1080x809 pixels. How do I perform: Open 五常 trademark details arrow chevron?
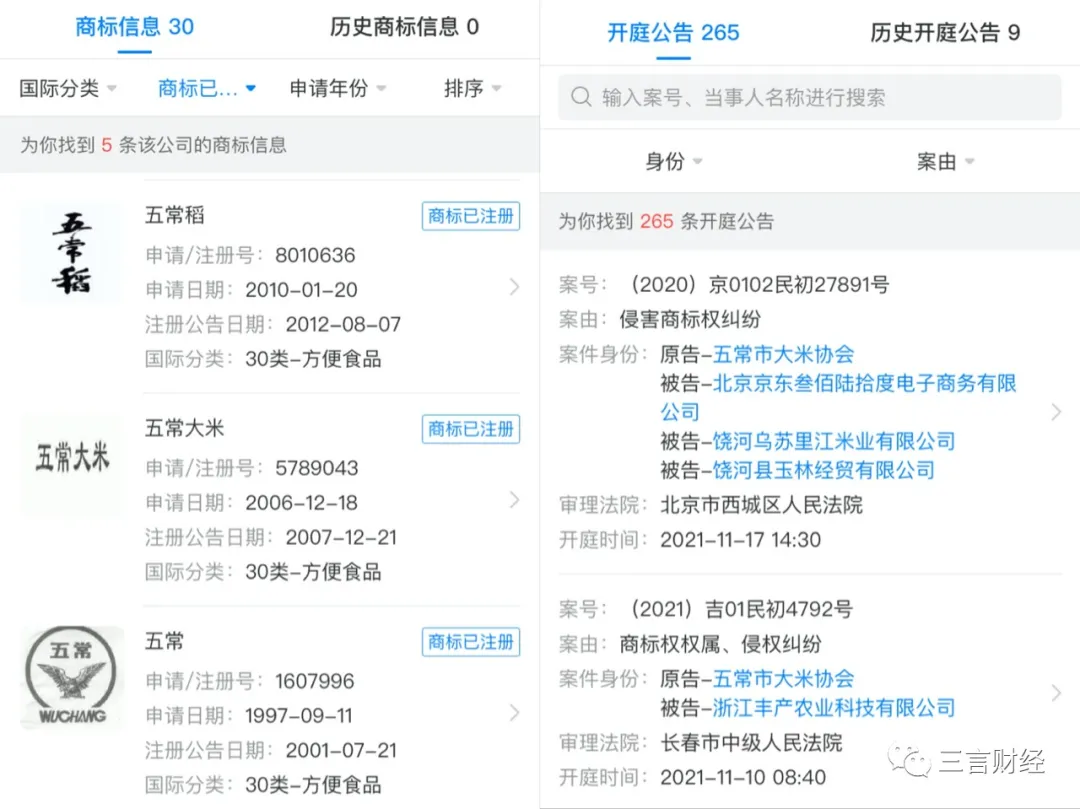514,713
